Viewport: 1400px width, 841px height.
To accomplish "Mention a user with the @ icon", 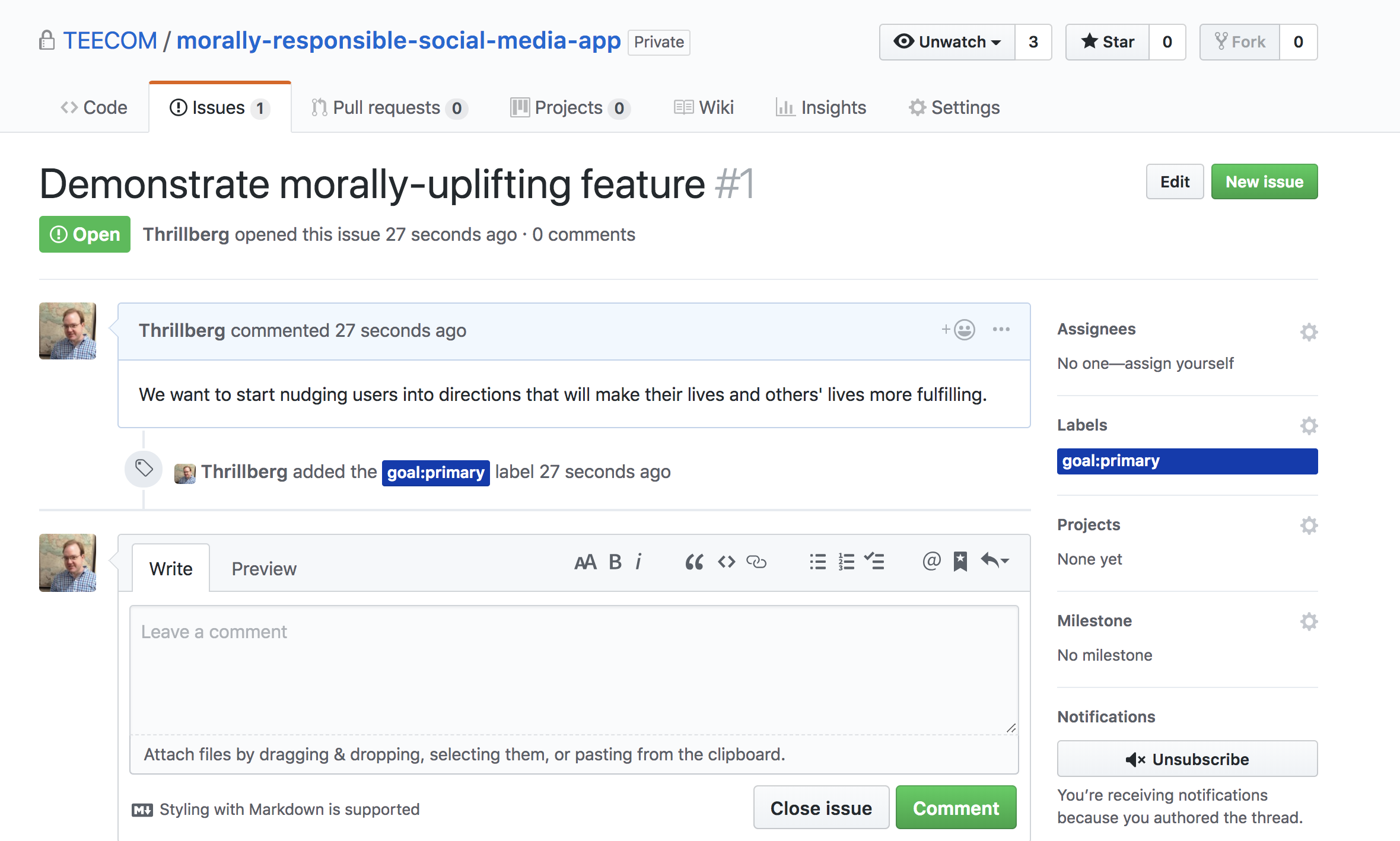I will (931, 561).
